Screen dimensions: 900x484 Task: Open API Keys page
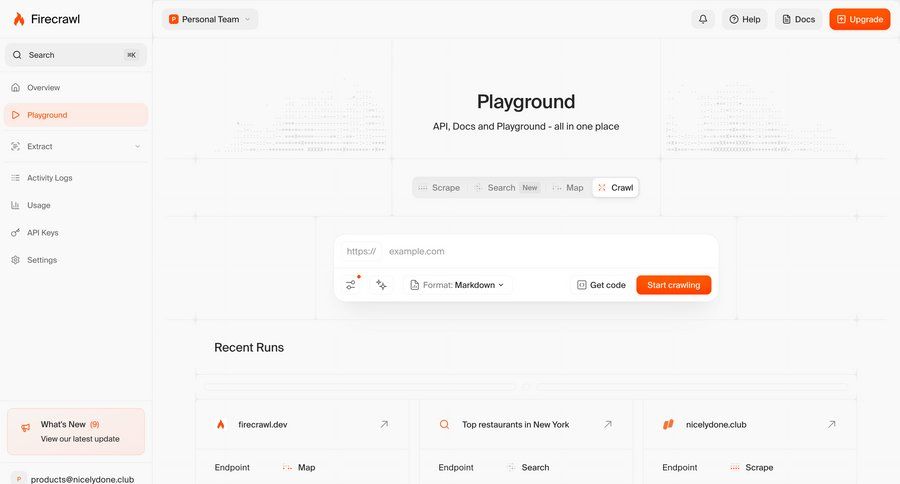coord(76,233)
